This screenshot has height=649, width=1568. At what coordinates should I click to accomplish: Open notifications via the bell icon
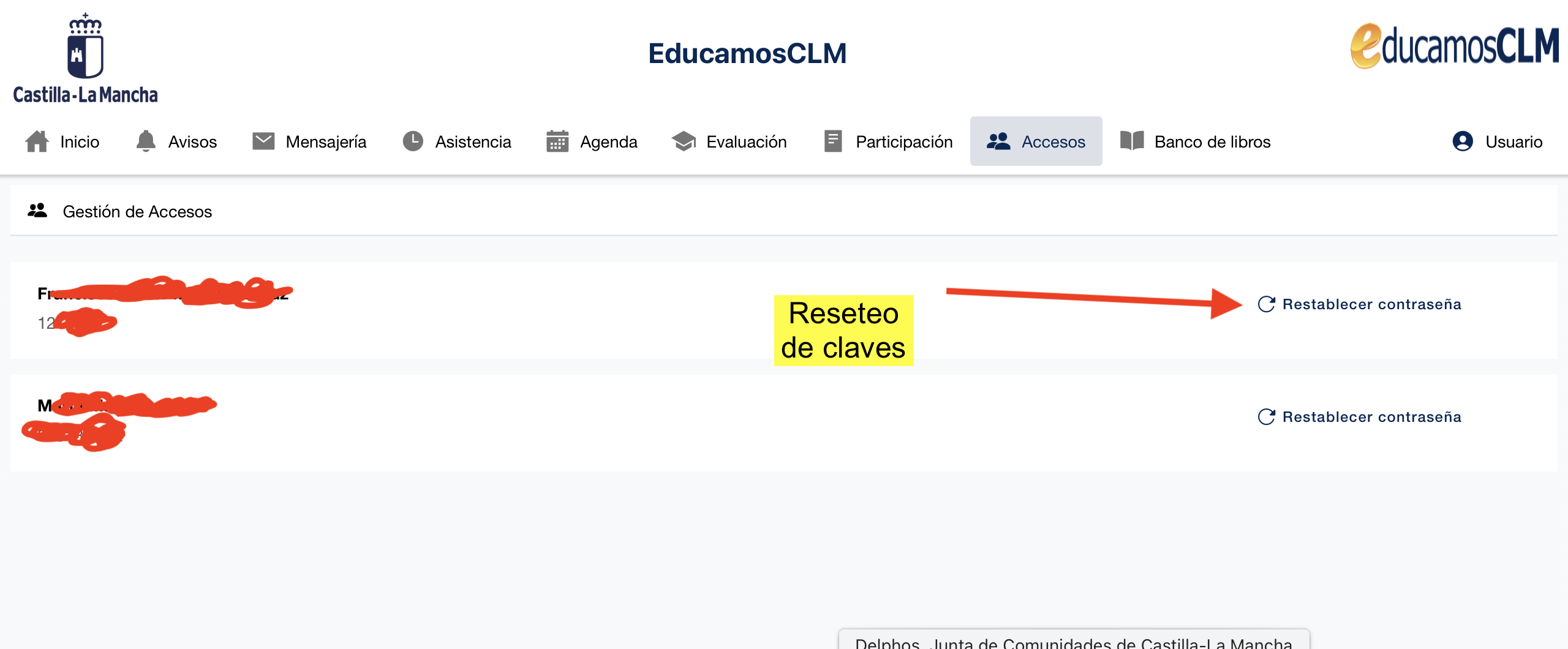146,141
